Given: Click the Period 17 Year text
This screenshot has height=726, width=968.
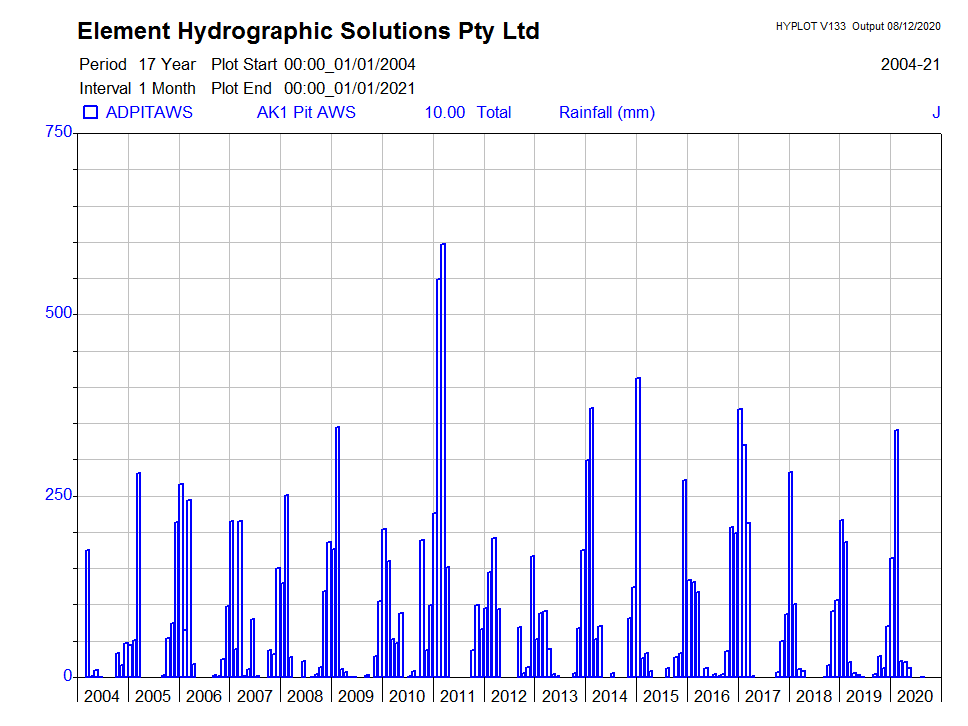Looking at the screenshot, I should pyautogui.click(x=137, y=64).
